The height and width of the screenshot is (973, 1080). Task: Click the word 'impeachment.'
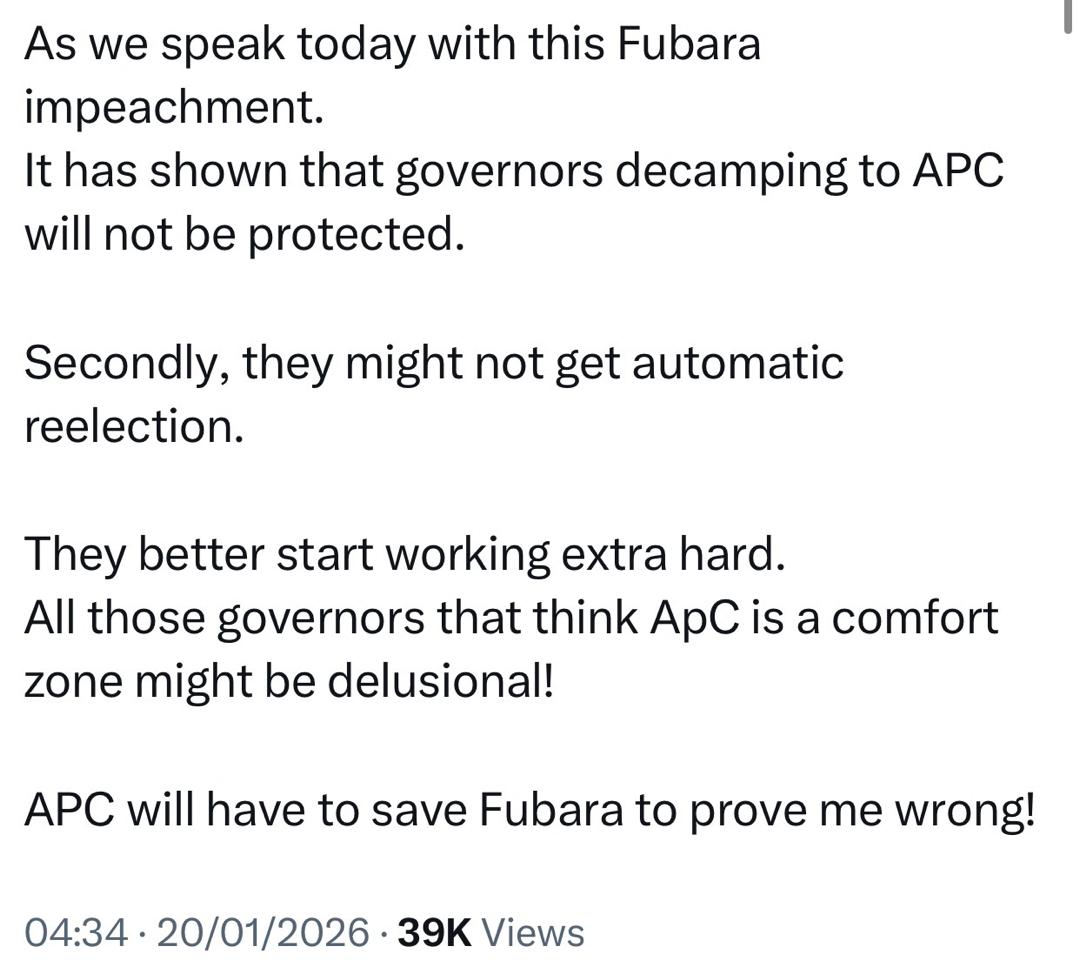point(173,108)
